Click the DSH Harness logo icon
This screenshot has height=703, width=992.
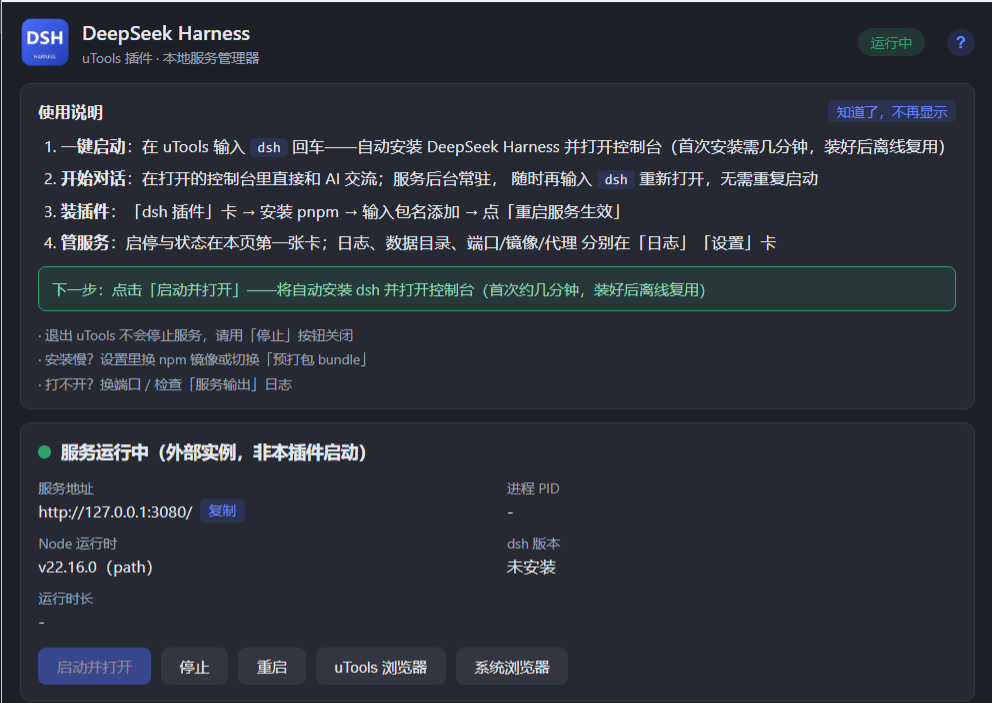[45, 42]
